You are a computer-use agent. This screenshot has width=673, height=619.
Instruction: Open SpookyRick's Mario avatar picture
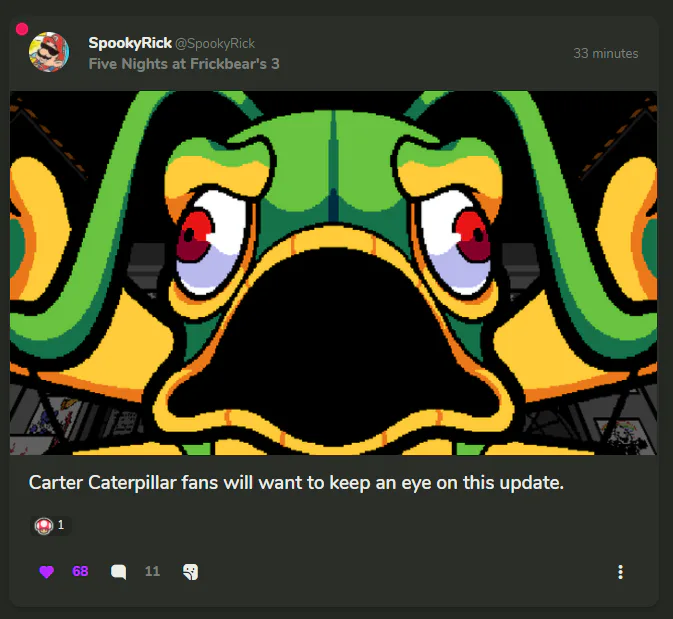(49, 52)
